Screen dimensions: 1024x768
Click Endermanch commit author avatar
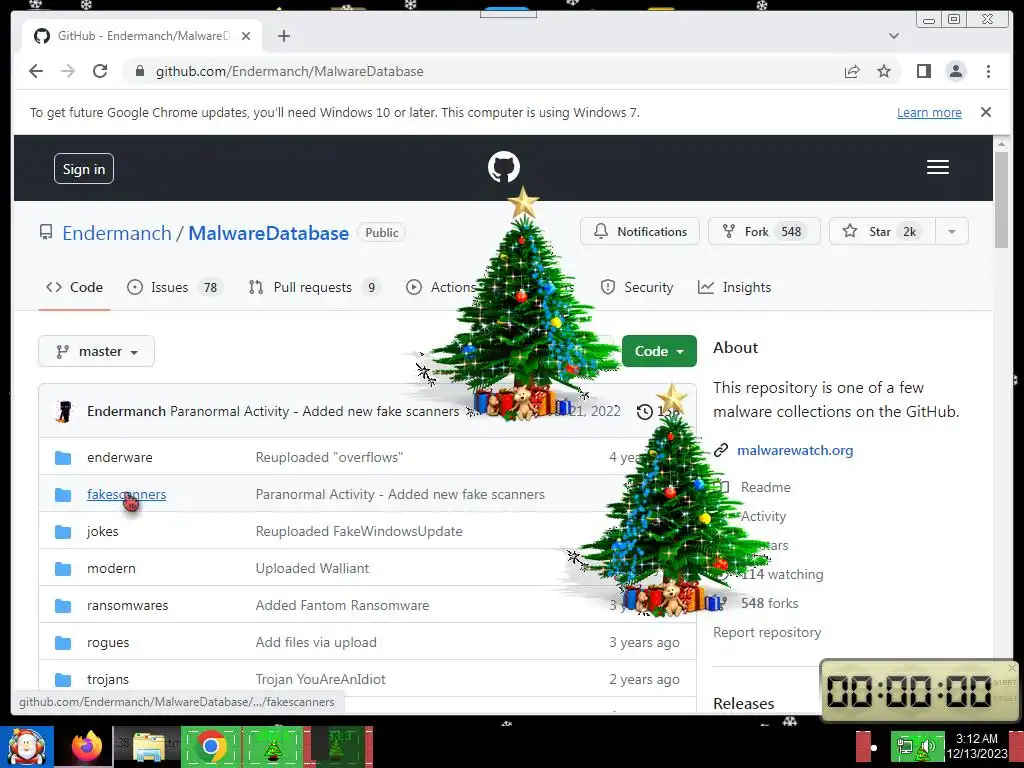click(64, 411)
